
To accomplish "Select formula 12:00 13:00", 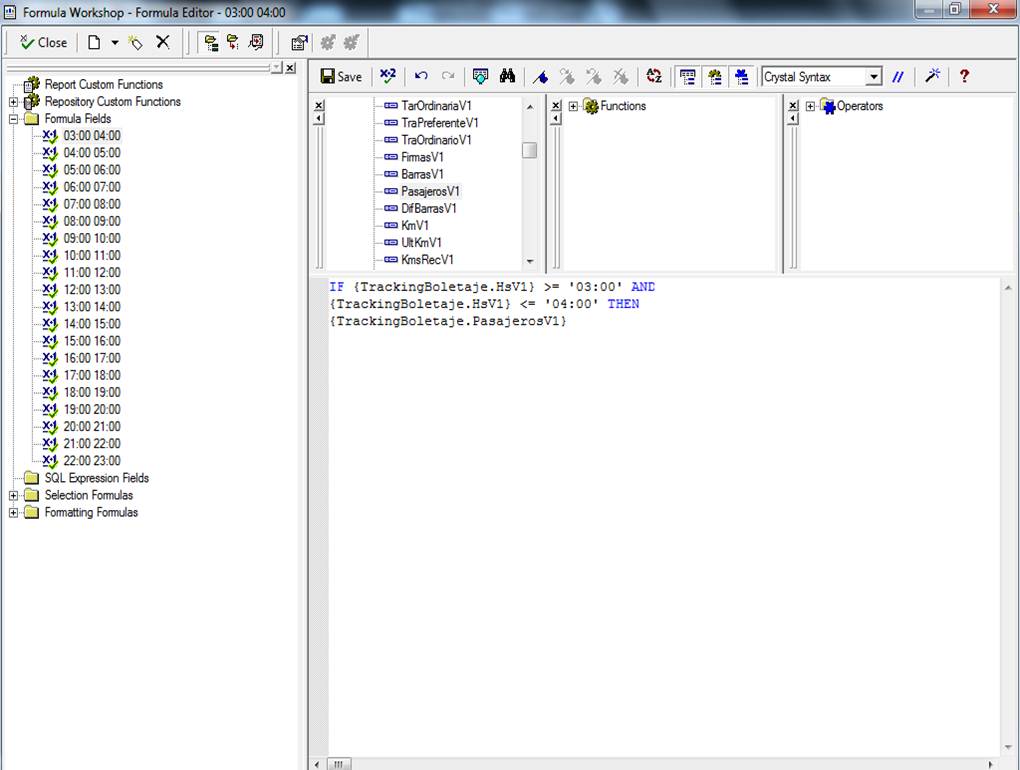I will click(x=92, y=289).
